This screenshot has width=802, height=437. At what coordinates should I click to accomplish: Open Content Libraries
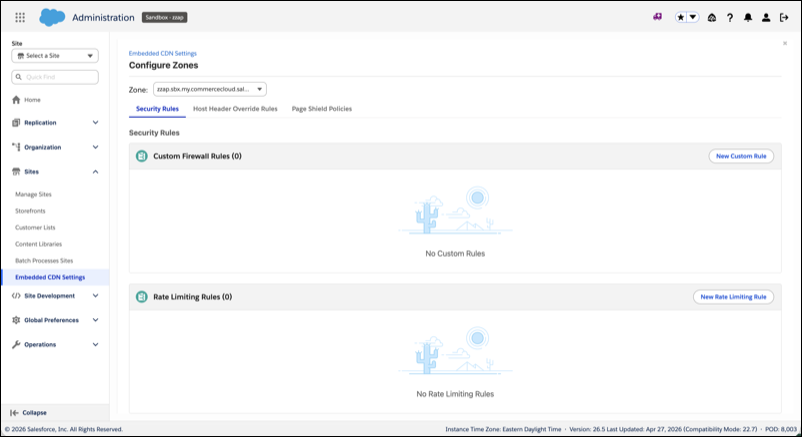pyautogui.click(x=38, y=244)
